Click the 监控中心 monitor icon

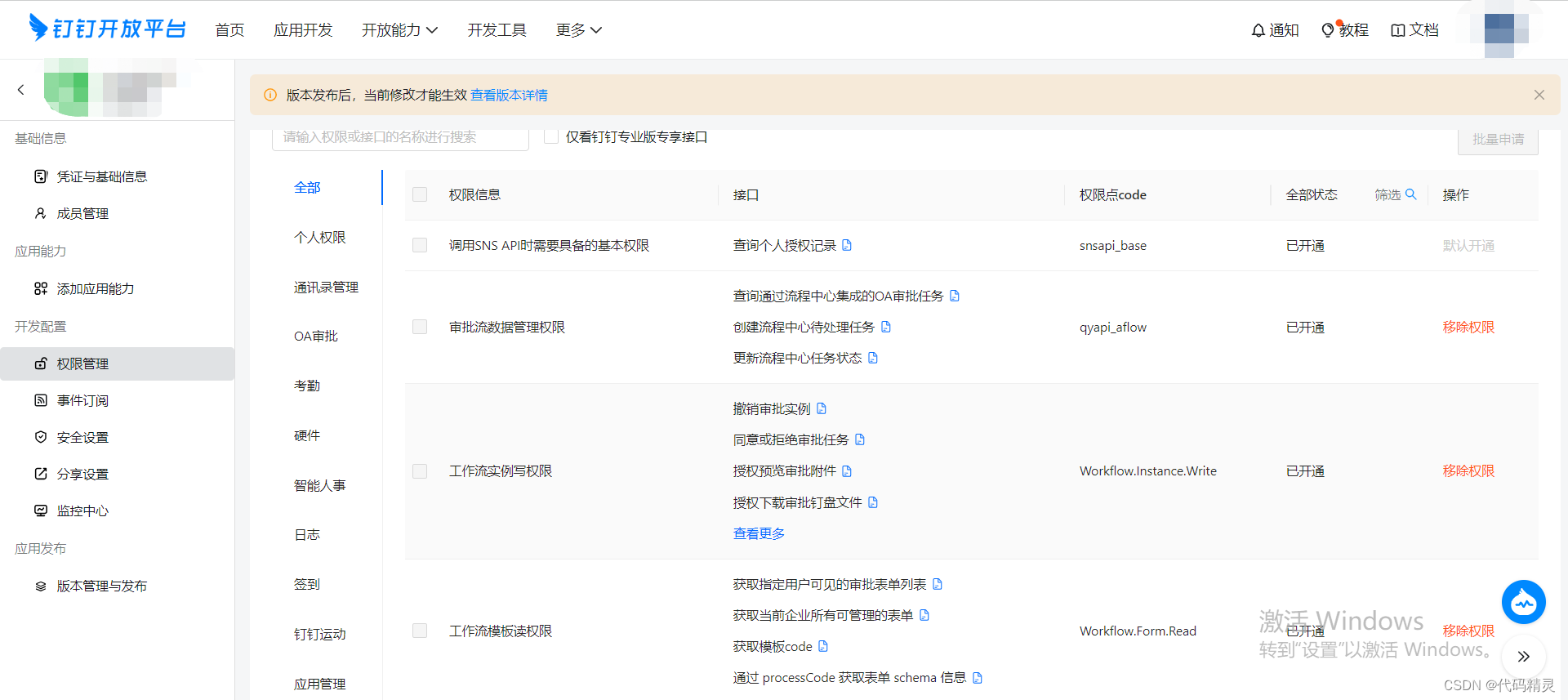[41, 511]
